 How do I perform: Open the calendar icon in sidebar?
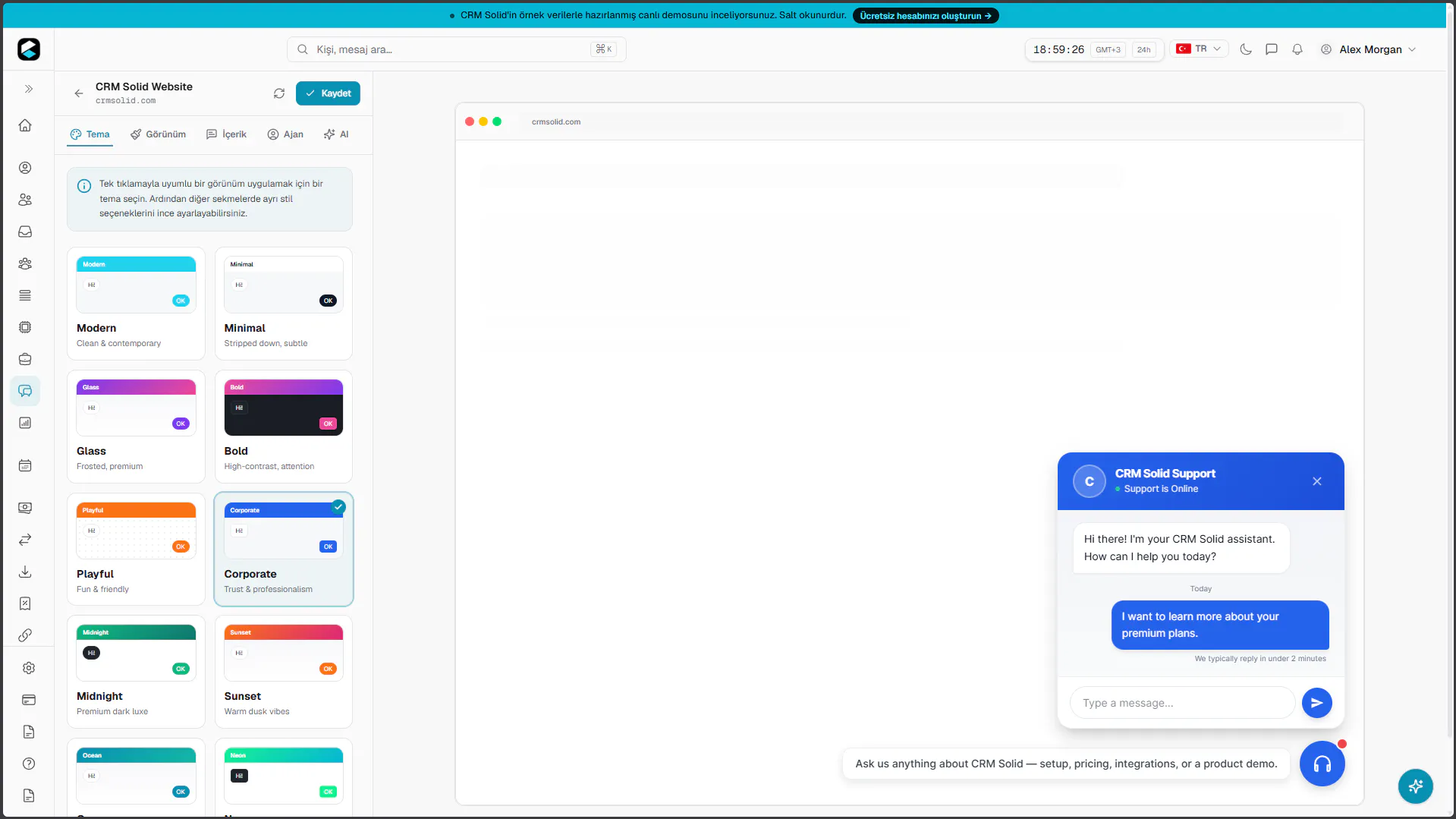25,465
